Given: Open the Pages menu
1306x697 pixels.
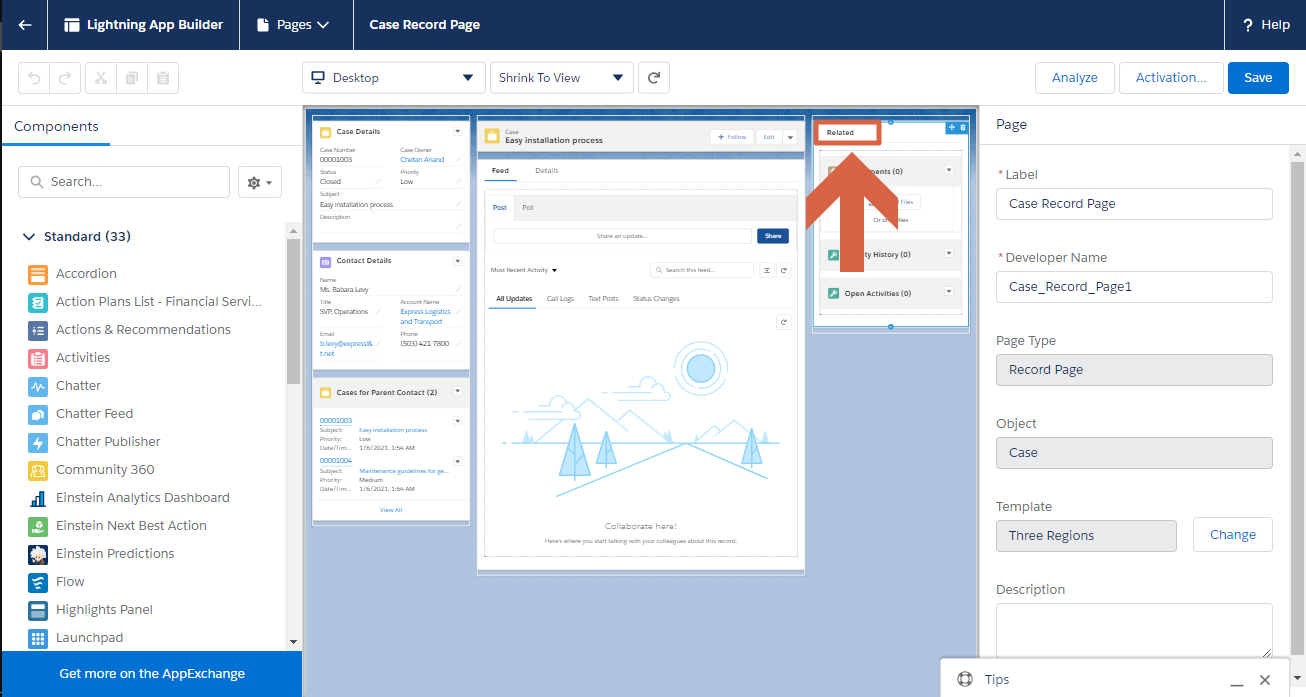Looking at the screenshot, I should click(x=296, y=25).
